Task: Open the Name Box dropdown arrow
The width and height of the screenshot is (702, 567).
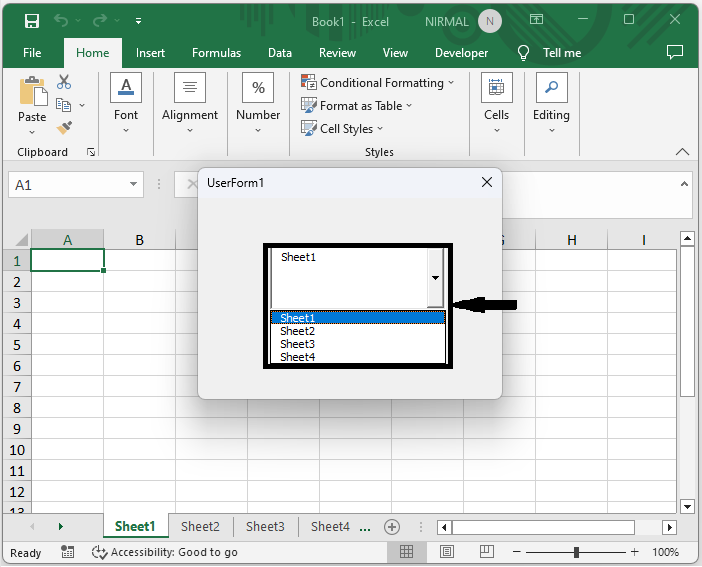Action: 133,184
